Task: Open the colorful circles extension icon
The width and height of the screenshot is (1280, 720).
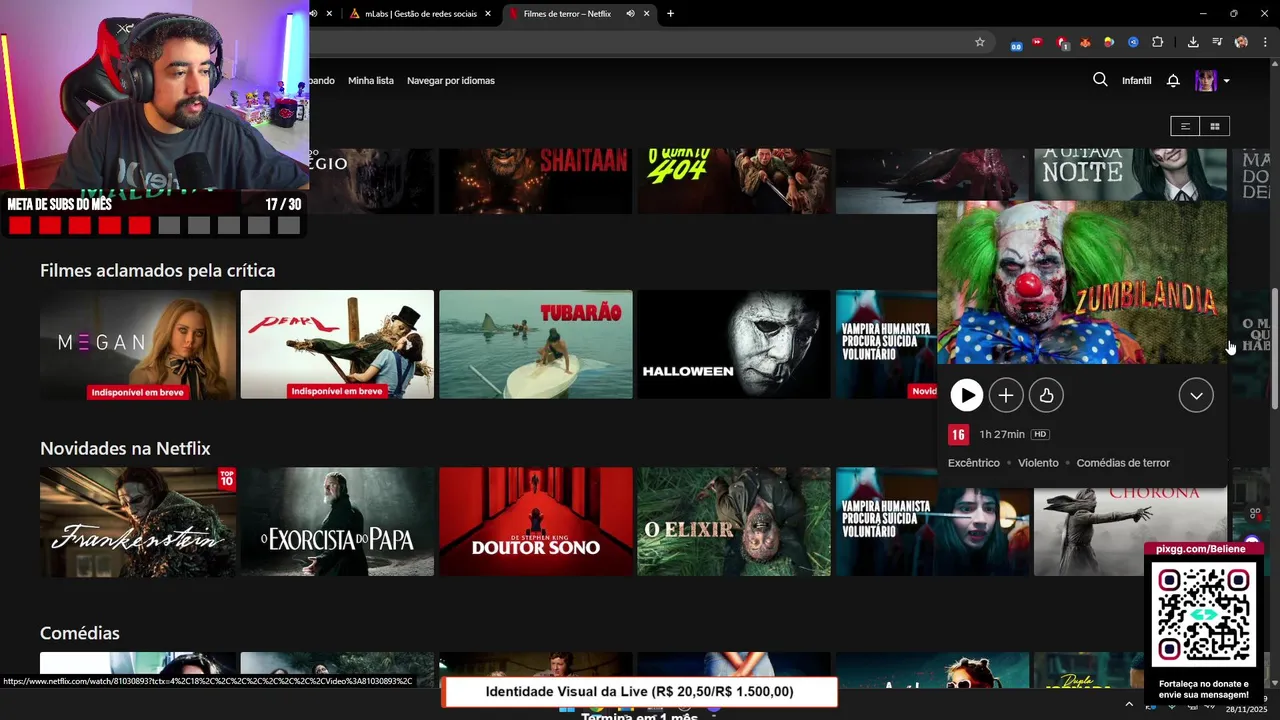Action: click(1109, 42)
